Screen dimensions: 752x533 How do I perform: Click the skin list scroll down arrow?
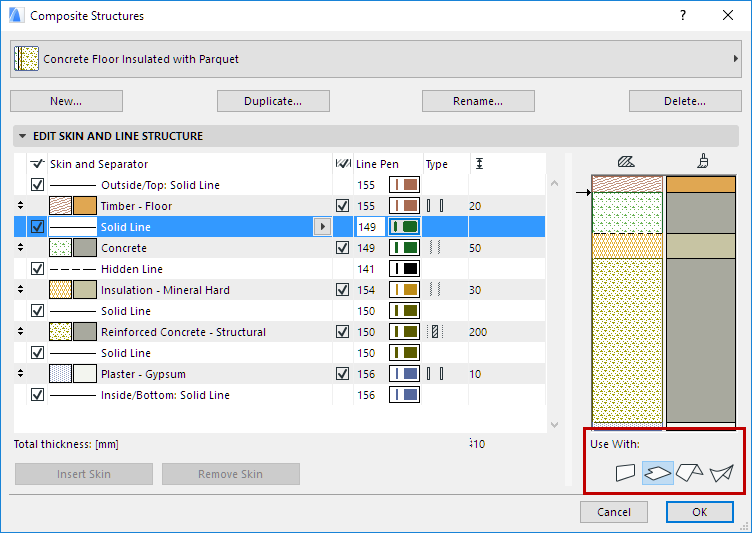click(555, 425)
